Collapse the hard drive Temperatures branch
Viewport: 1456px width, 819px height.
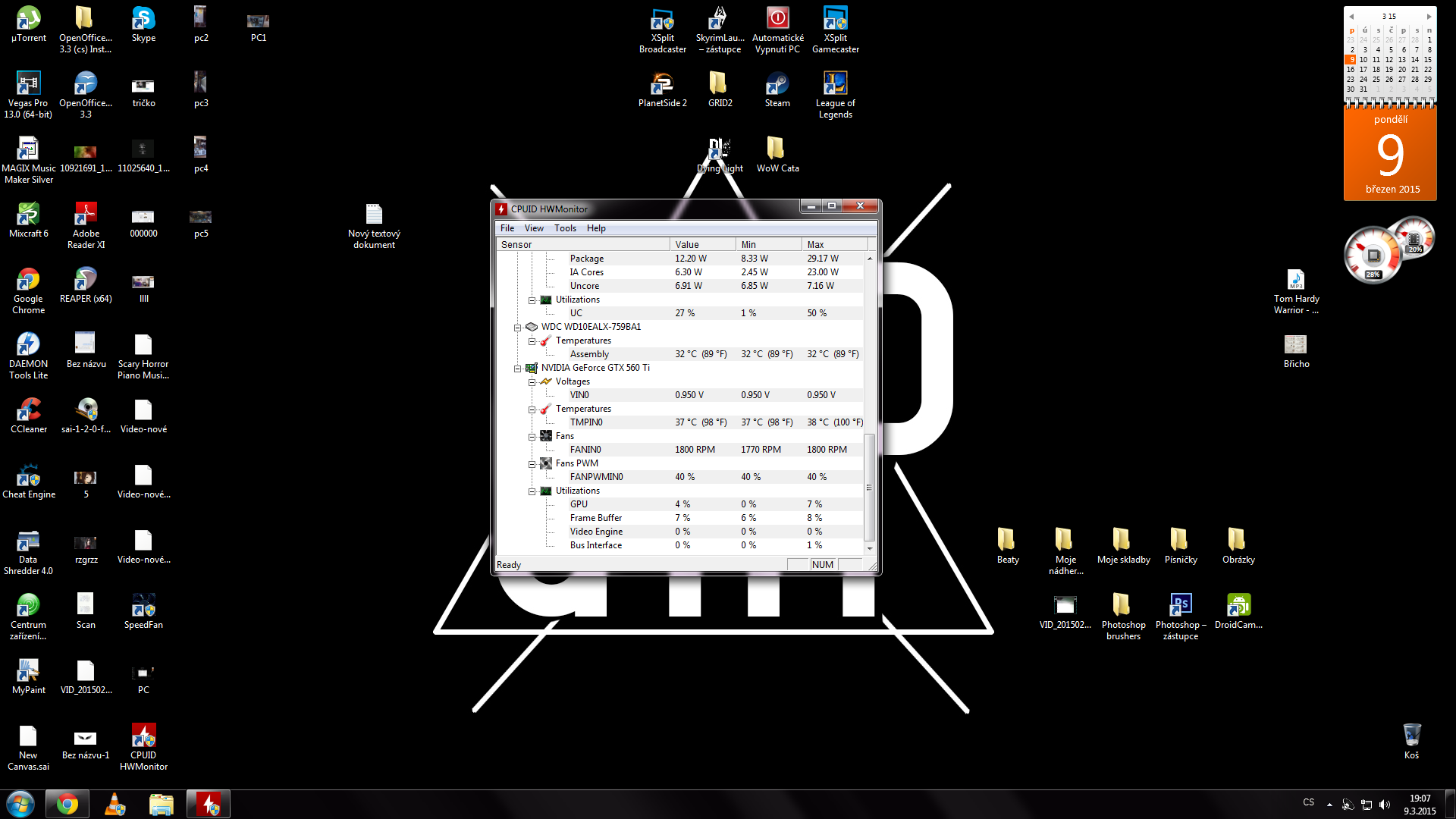click(x=532, y=341)
